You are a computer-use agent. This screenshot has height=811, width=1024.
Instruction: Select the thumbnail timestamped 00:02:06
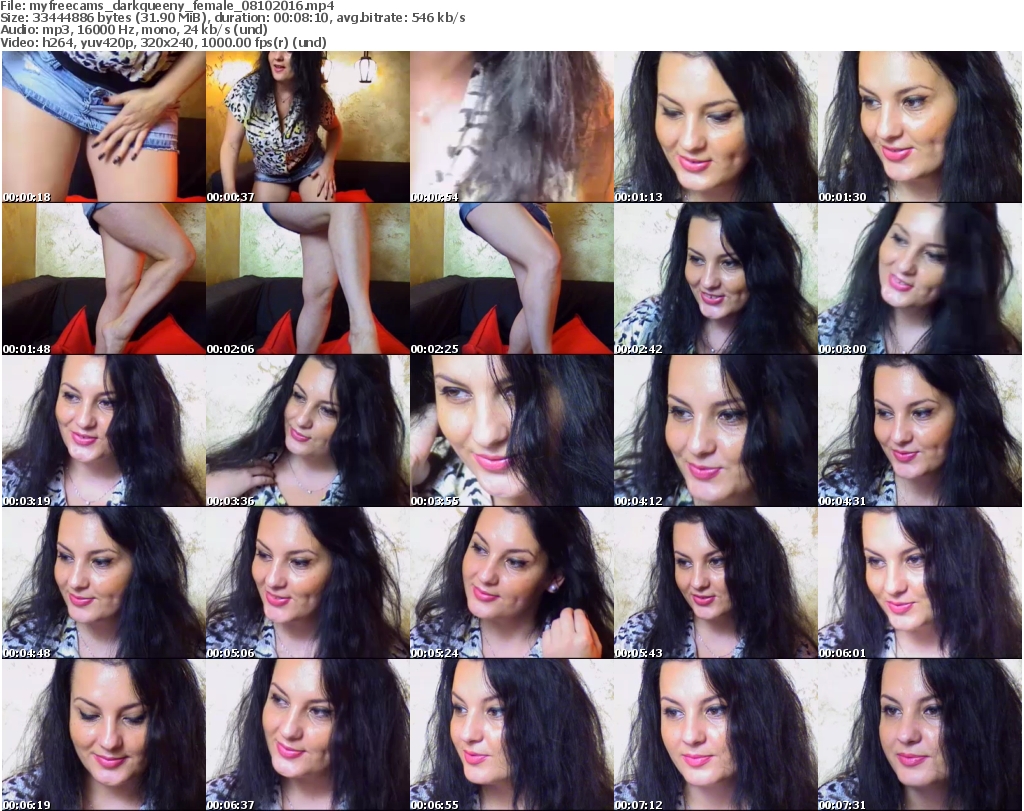point(307,279)
